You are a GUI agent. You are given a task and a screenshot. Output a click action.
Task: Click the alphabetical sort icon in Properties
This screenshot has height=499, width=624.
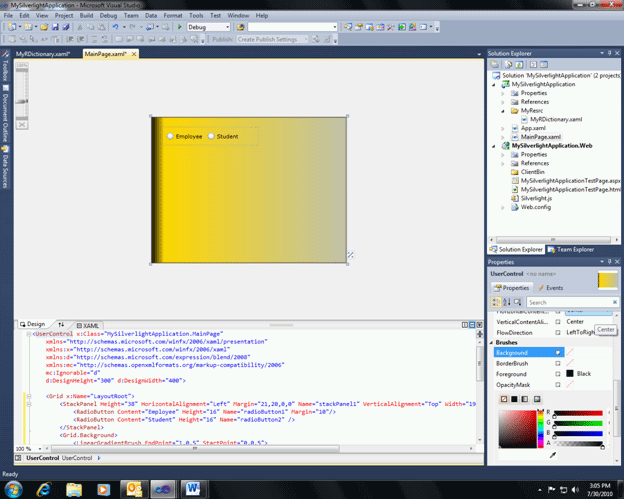click(x=507, y=302)
